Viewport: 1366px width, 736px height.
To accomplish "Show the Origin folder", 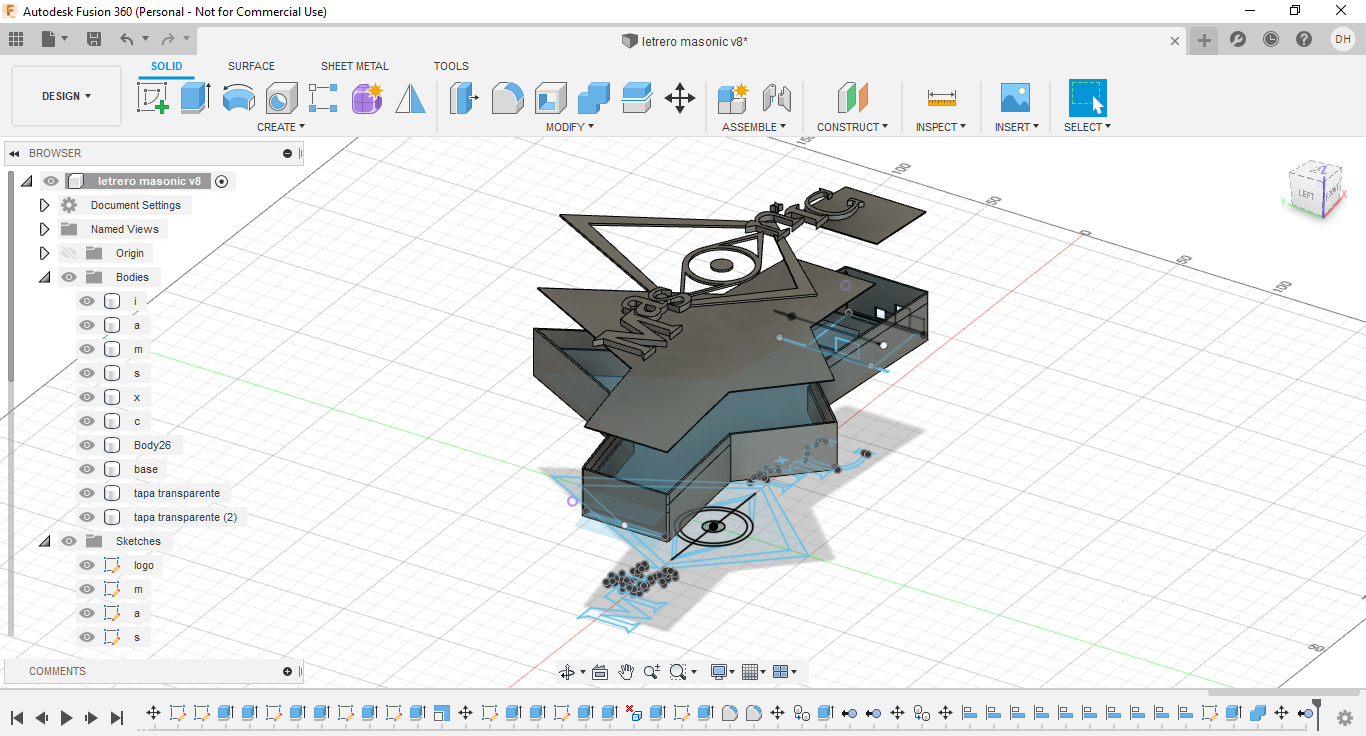I will coord(69,253).
